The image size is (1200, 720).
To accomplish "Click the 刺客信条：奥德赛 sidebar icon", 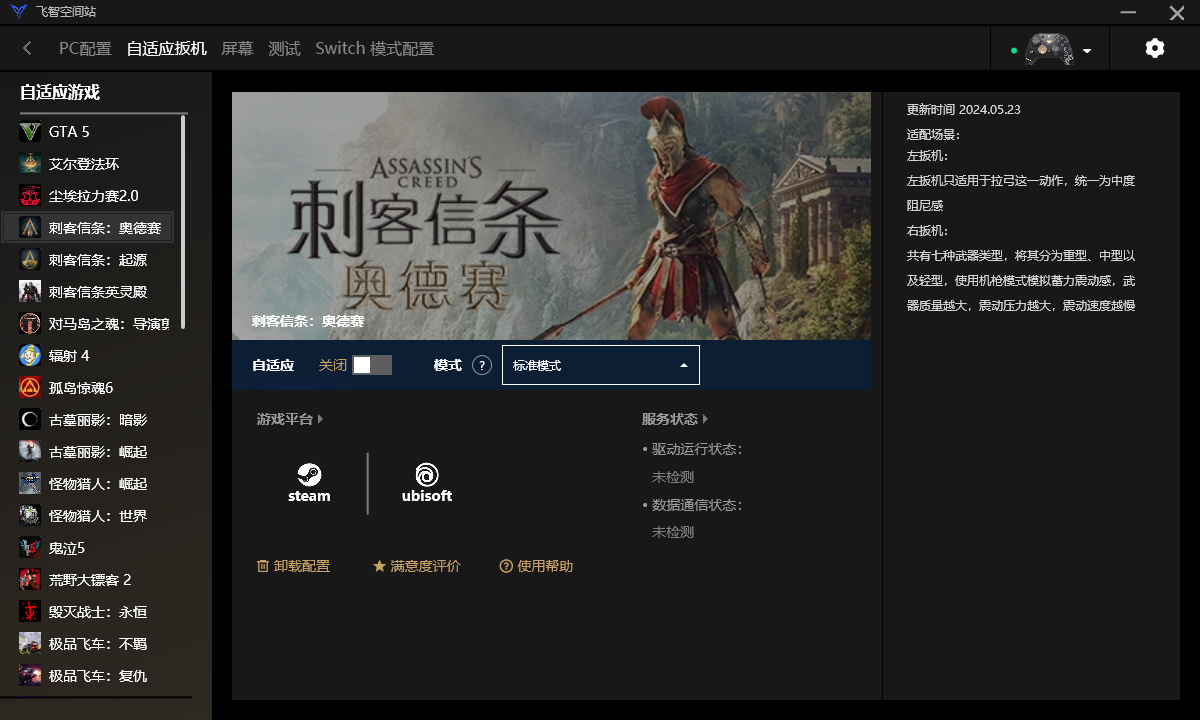I will point(30,227).
